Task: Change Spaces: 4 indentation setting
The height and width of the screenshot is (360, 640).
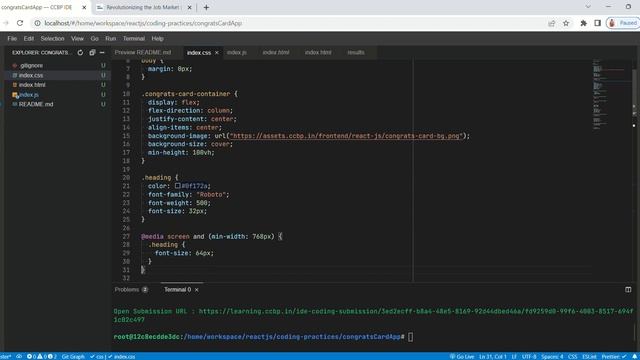Action: point(552,356)
